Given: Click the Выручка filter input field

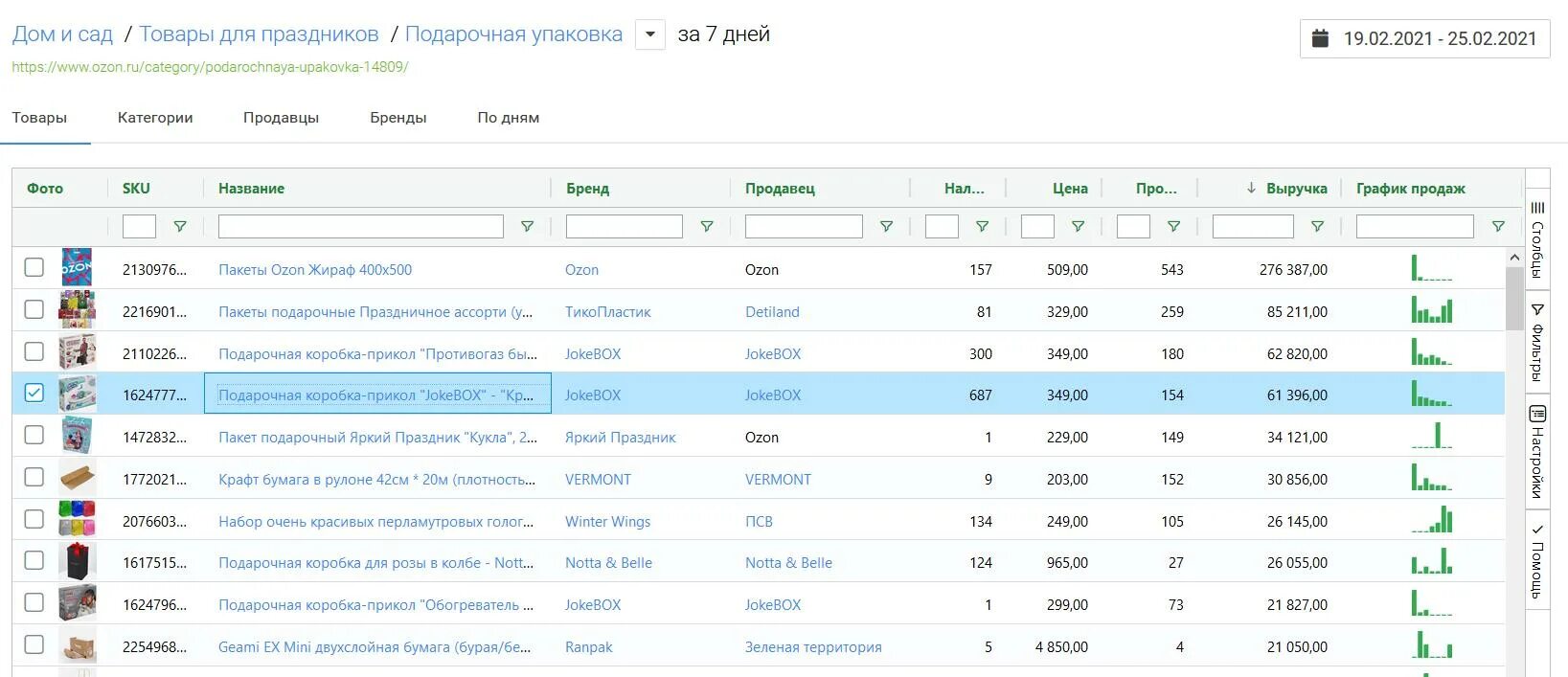Looking at the screenshot, I should (x=1253, y=226).
